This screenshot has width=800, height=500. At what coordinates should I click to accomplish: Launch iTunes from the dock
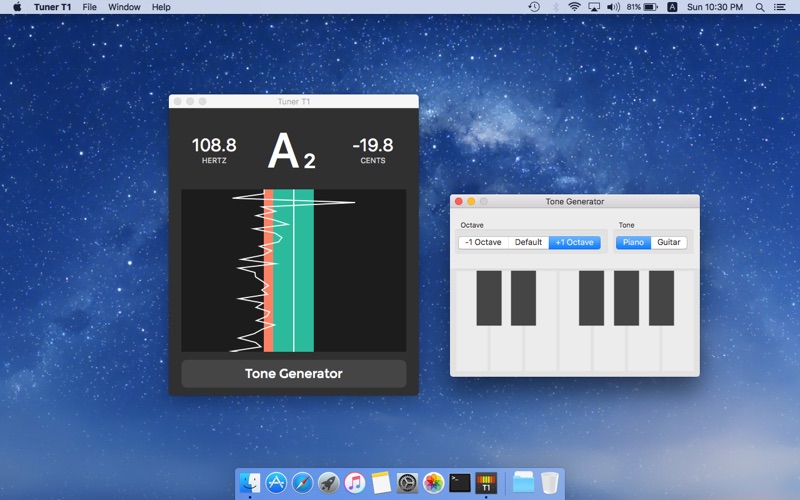coord(355,482)
